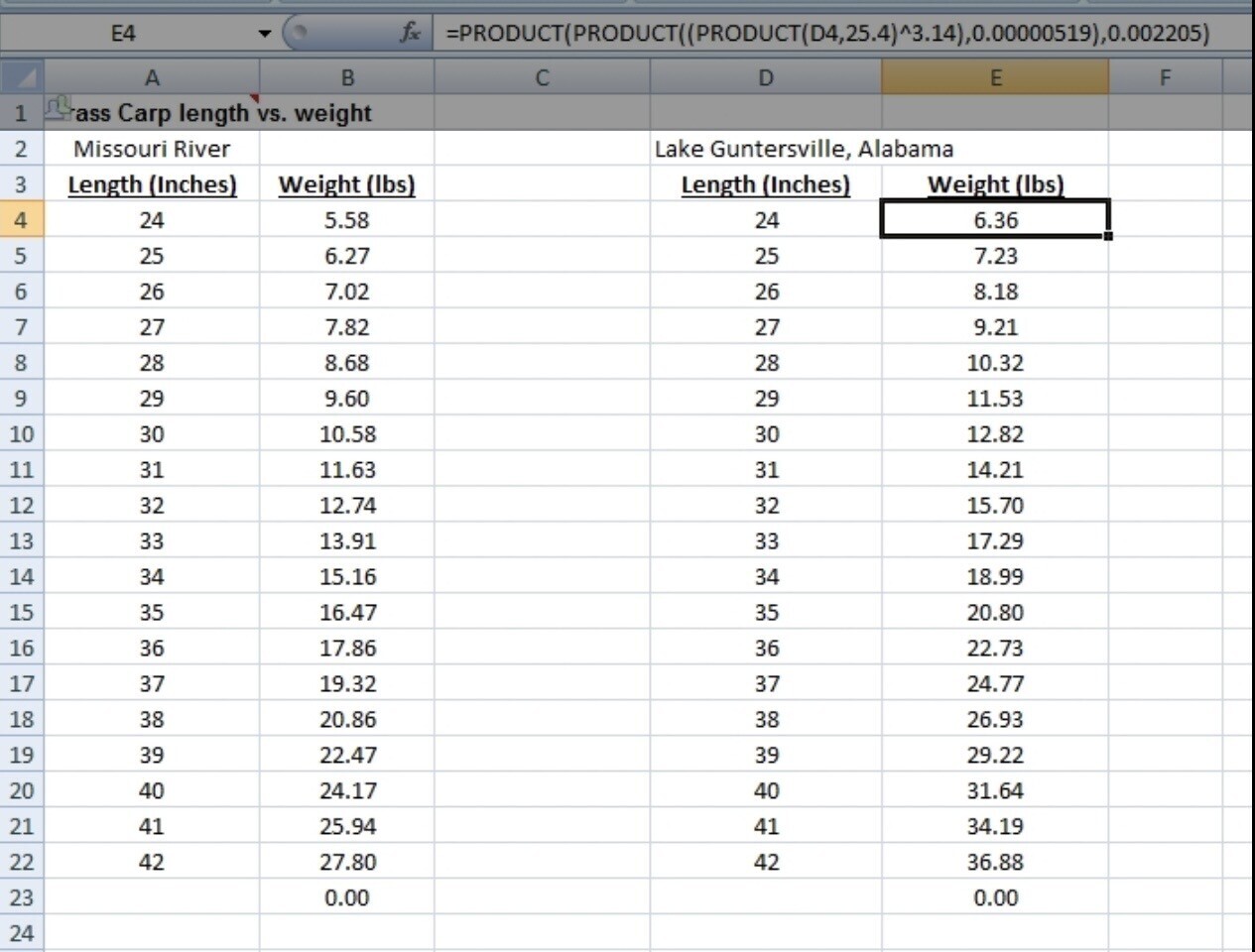Select the cell with value 18.99
The image size is (1255, 952).
995,577
